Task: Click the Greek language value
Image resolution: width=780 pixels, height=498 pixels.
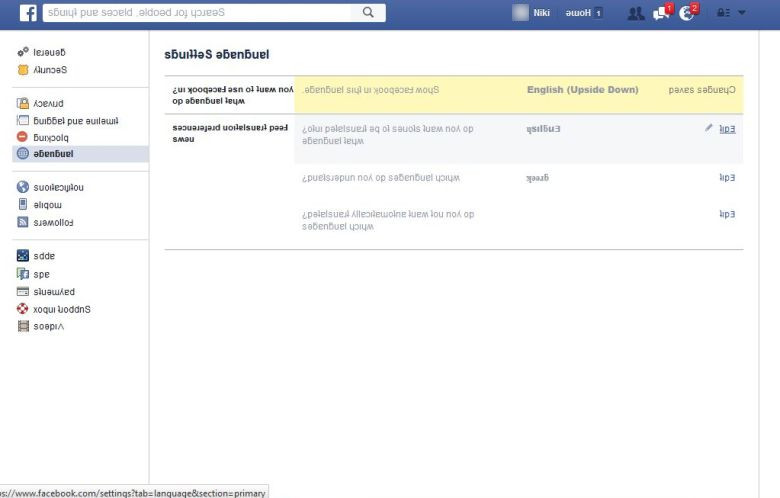Action: click(537, 178)
